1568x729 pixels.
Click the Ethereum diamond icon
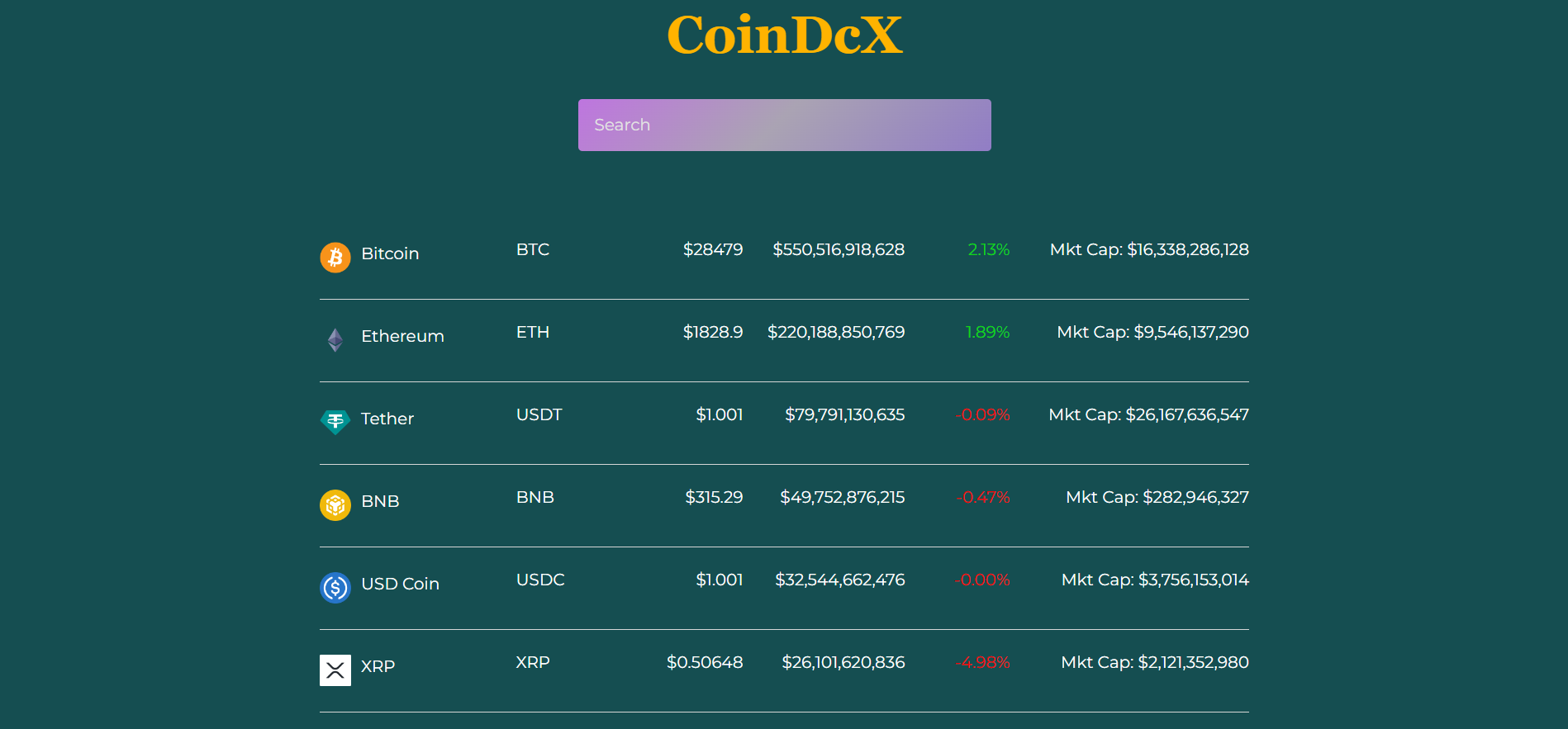pos(335,340)
